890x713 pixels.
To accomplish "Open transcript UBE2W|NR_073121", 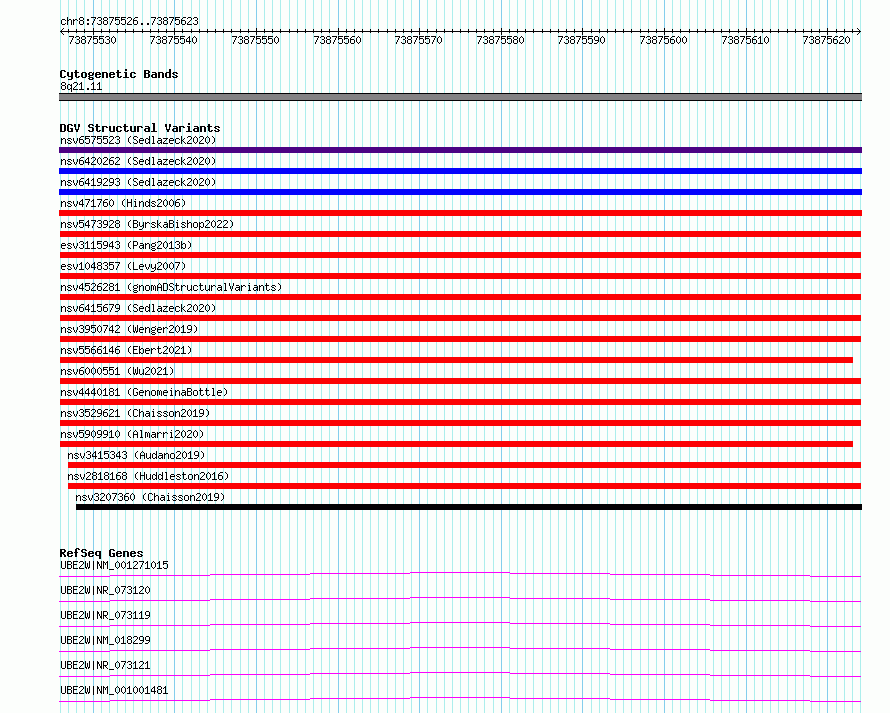I will click(x=106, y=665).
